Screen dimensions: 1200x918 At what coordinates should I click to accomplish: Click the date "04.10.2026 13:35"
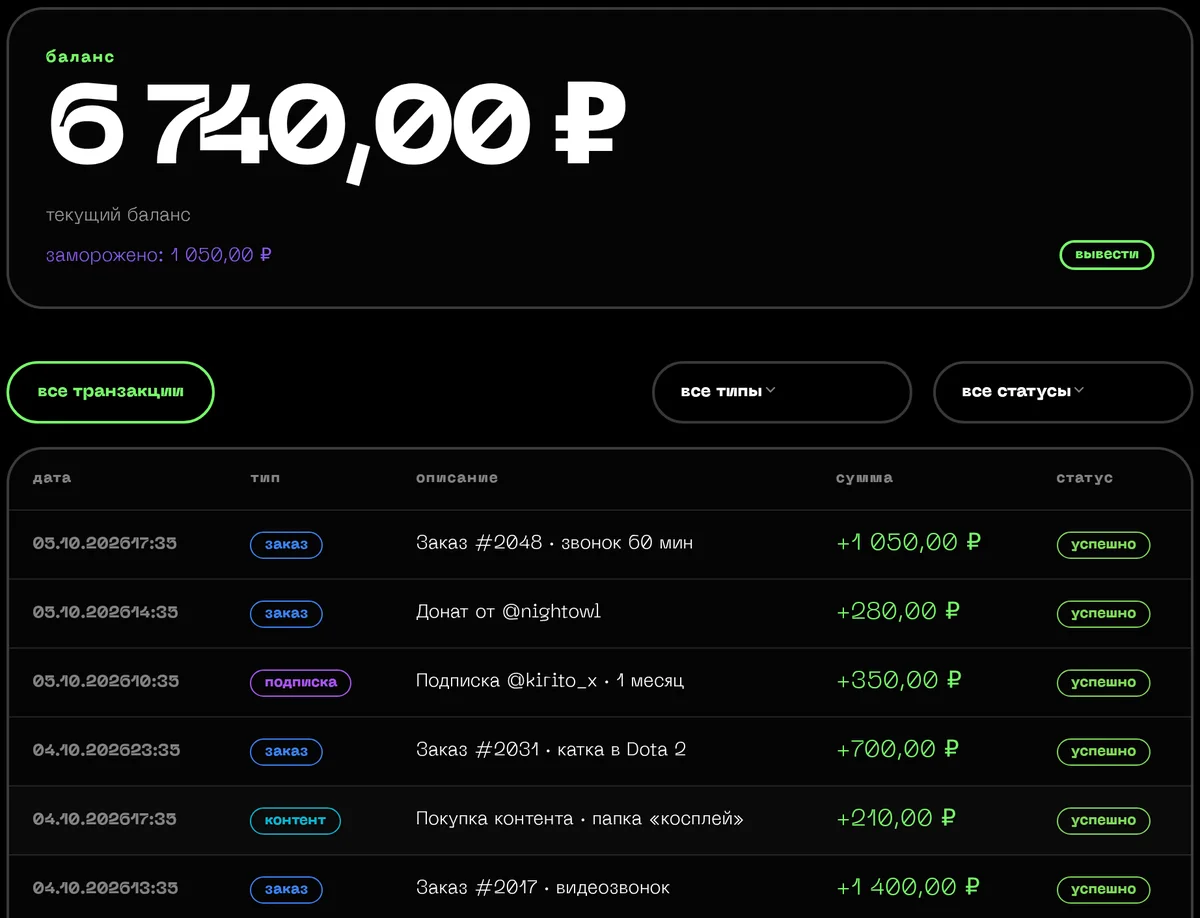(x=105, y=889)
